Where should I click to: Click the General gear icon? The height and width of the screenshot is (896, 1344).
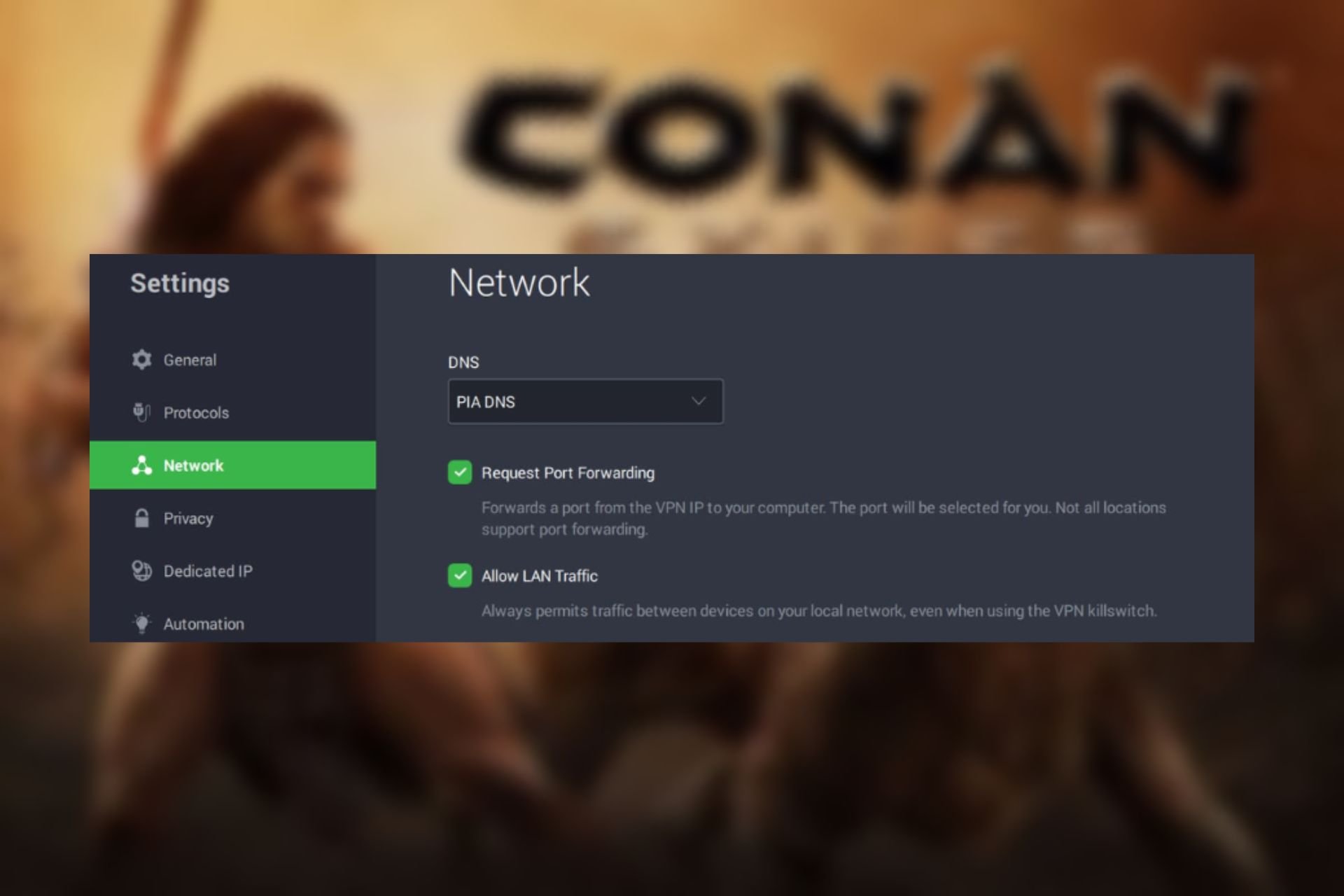click(x=141, y=360)
